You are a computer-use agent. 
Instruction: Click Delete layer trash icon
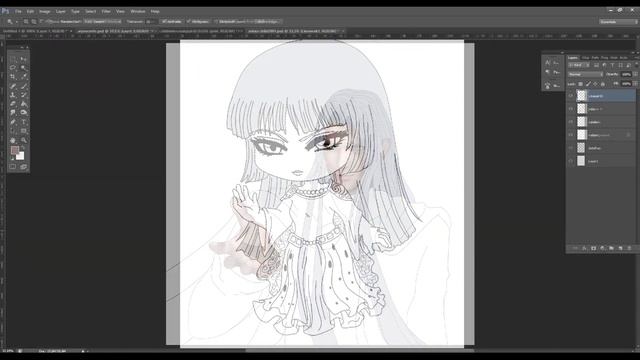629,248
